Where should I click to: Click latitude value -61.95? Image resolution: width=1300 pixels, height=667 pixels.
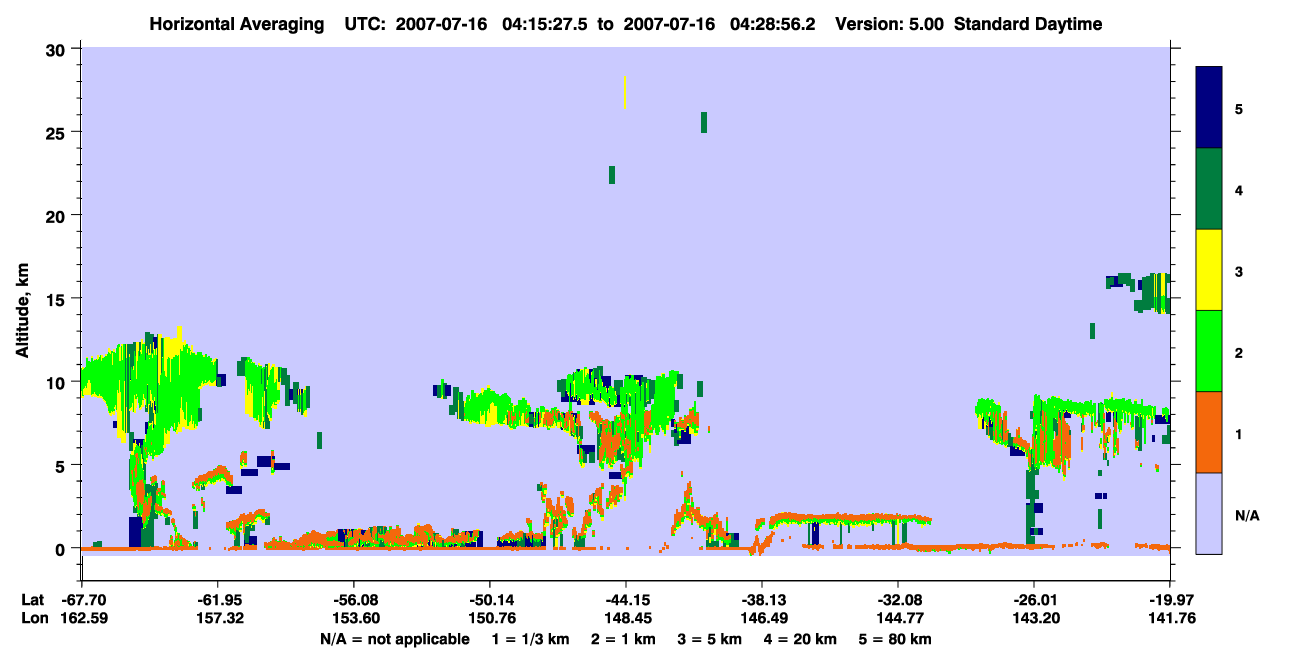(218, 599)
